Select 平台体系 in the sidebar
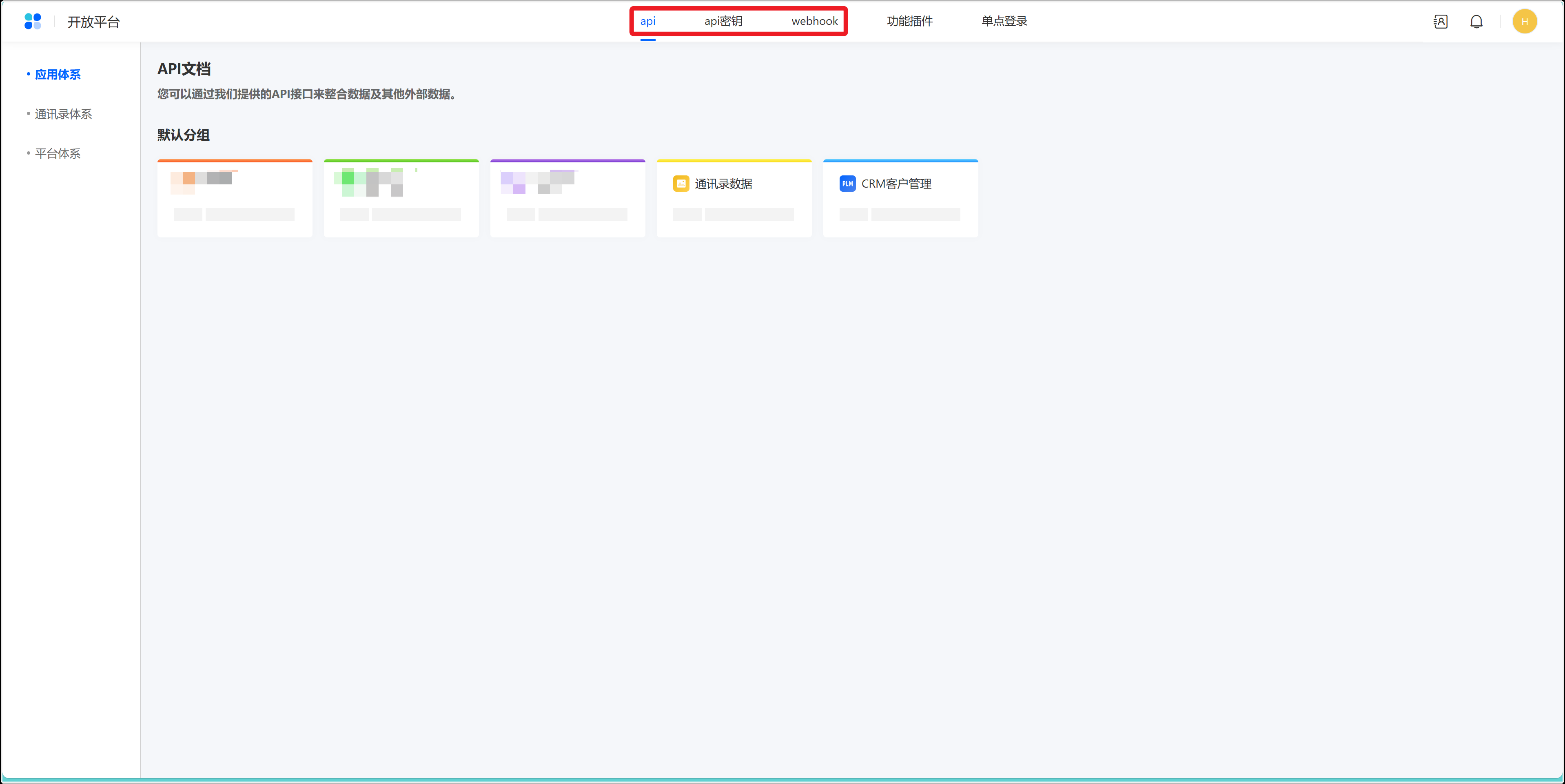The image size is (1565, 784). tap(58, 154)
